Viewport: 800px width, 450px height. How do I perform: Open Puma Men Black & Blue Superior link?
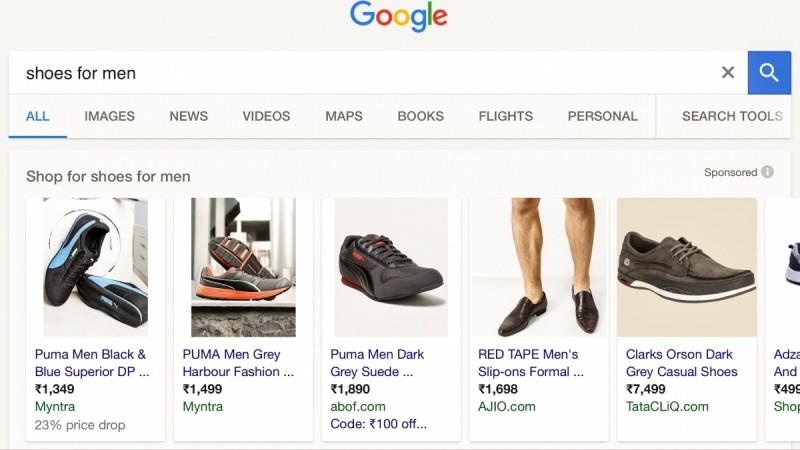coord(91,363)
